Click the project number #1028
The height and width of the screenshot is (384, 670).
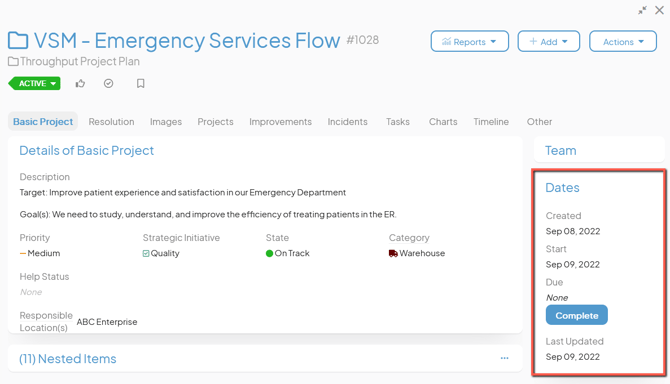pyautogui.click(x=362, y=40)
